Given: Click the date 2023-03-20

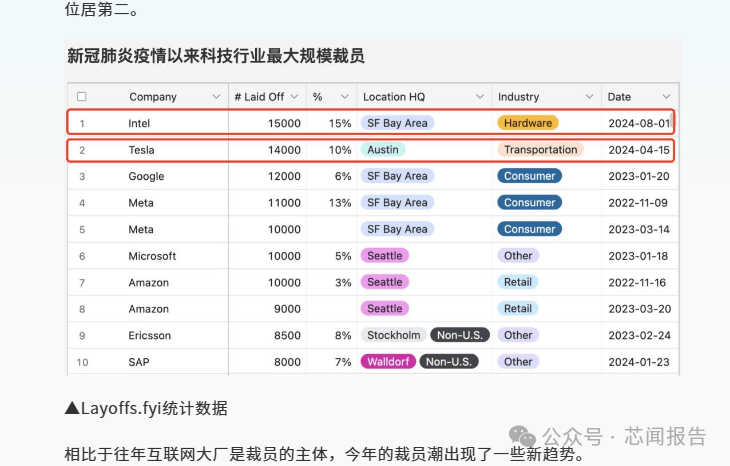Looking at the screenshot, I should point(640,309).
